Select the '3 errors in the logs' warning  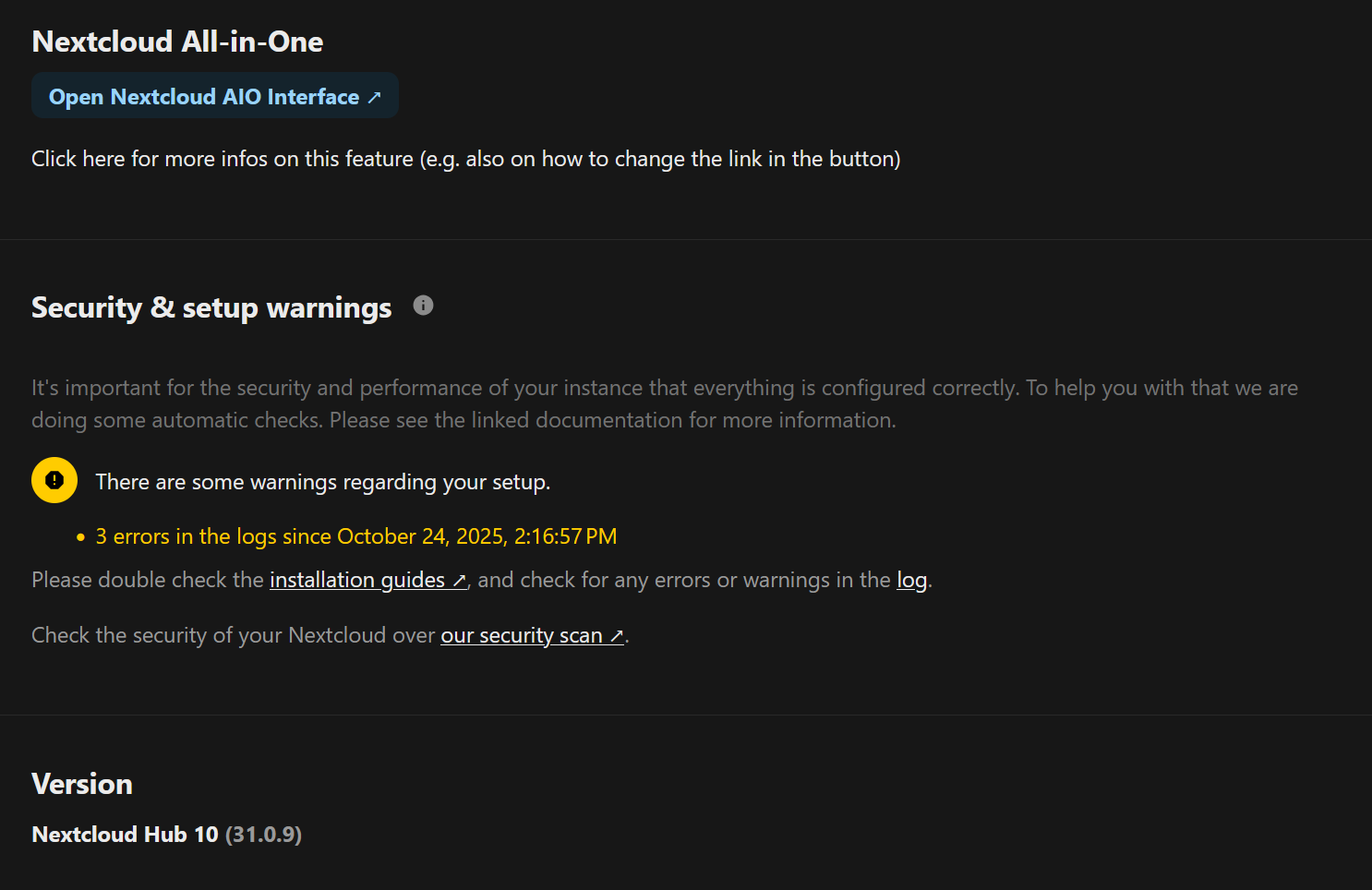coord(355,536)
